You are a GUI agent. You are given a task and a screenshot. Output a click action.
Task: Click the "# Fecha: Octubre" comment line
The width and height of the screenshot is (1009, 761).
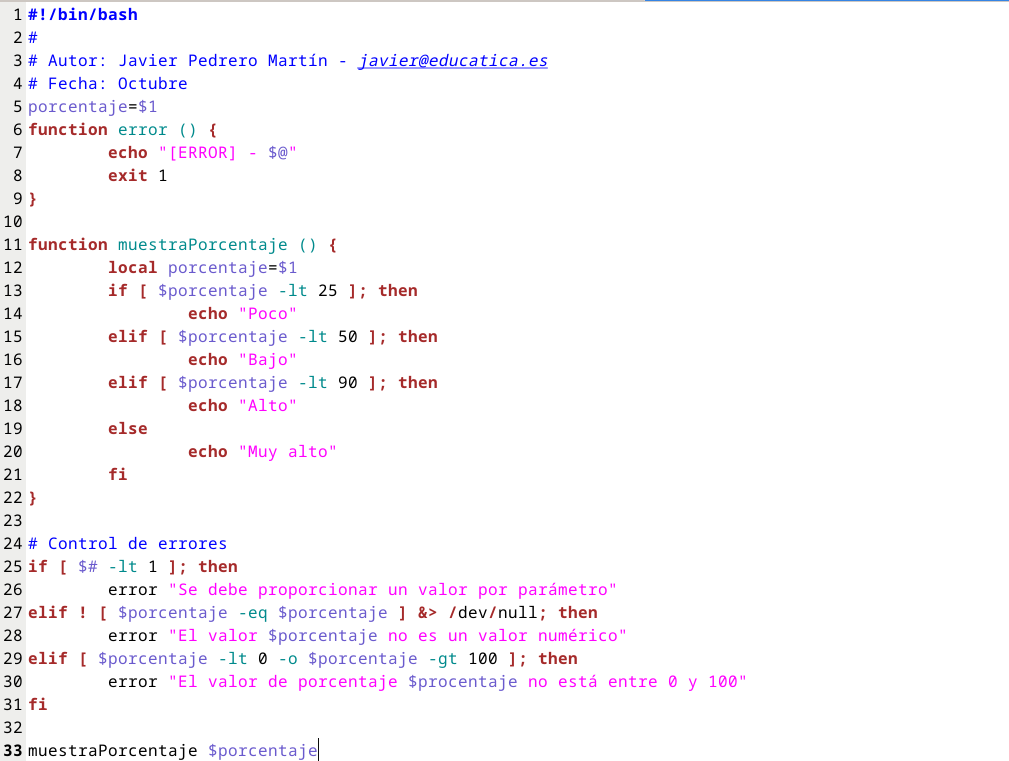point(107,84)
